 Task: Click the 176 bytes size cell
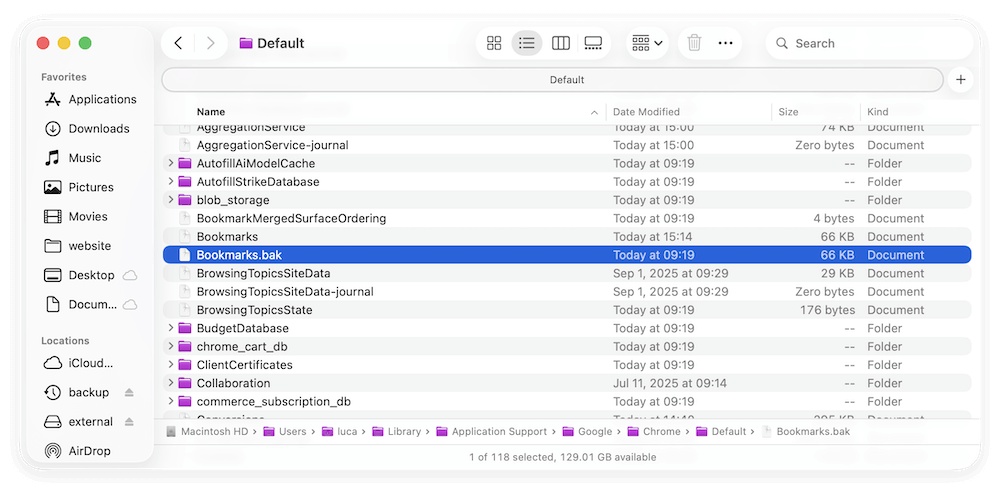(827, 310)
